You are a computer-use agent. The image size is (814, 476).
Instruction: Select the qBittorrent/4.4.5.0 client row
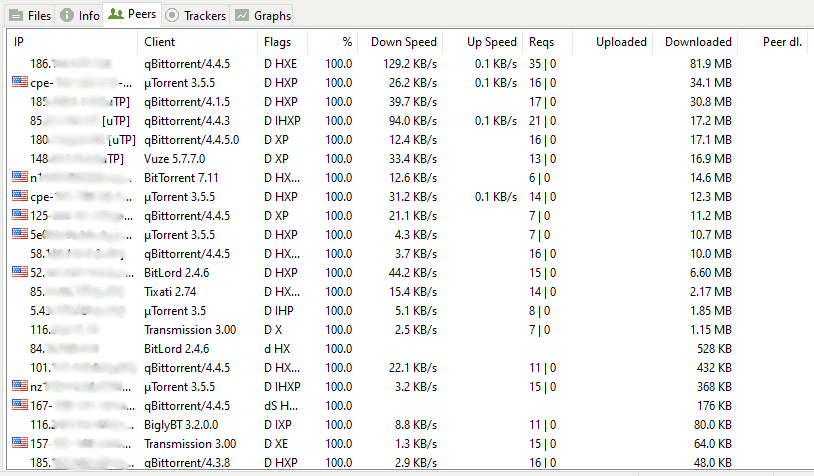[408, 140]
